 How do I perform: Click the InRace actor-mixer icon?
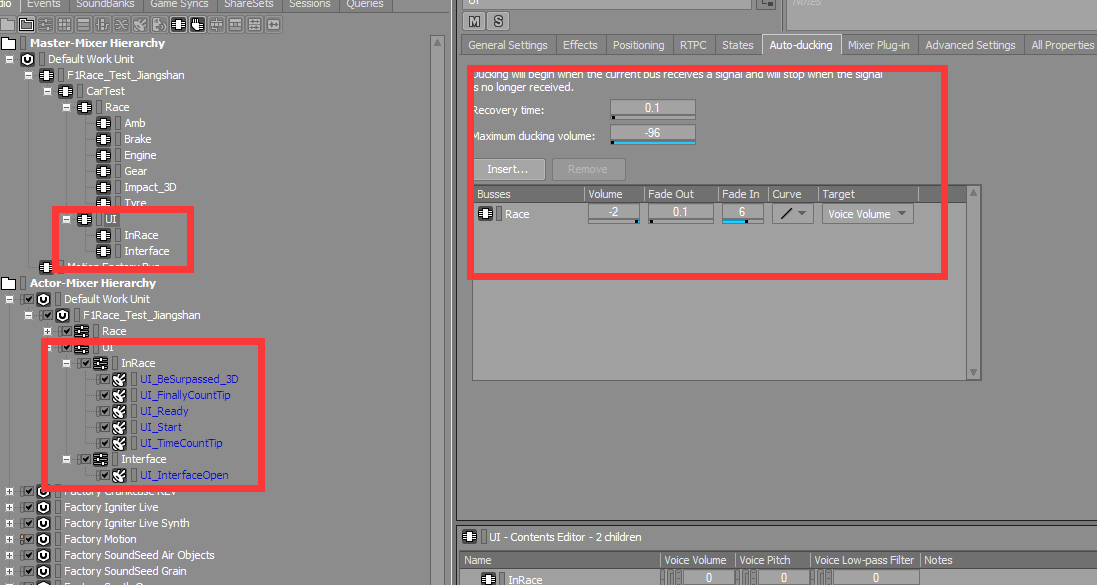[100, 363]
